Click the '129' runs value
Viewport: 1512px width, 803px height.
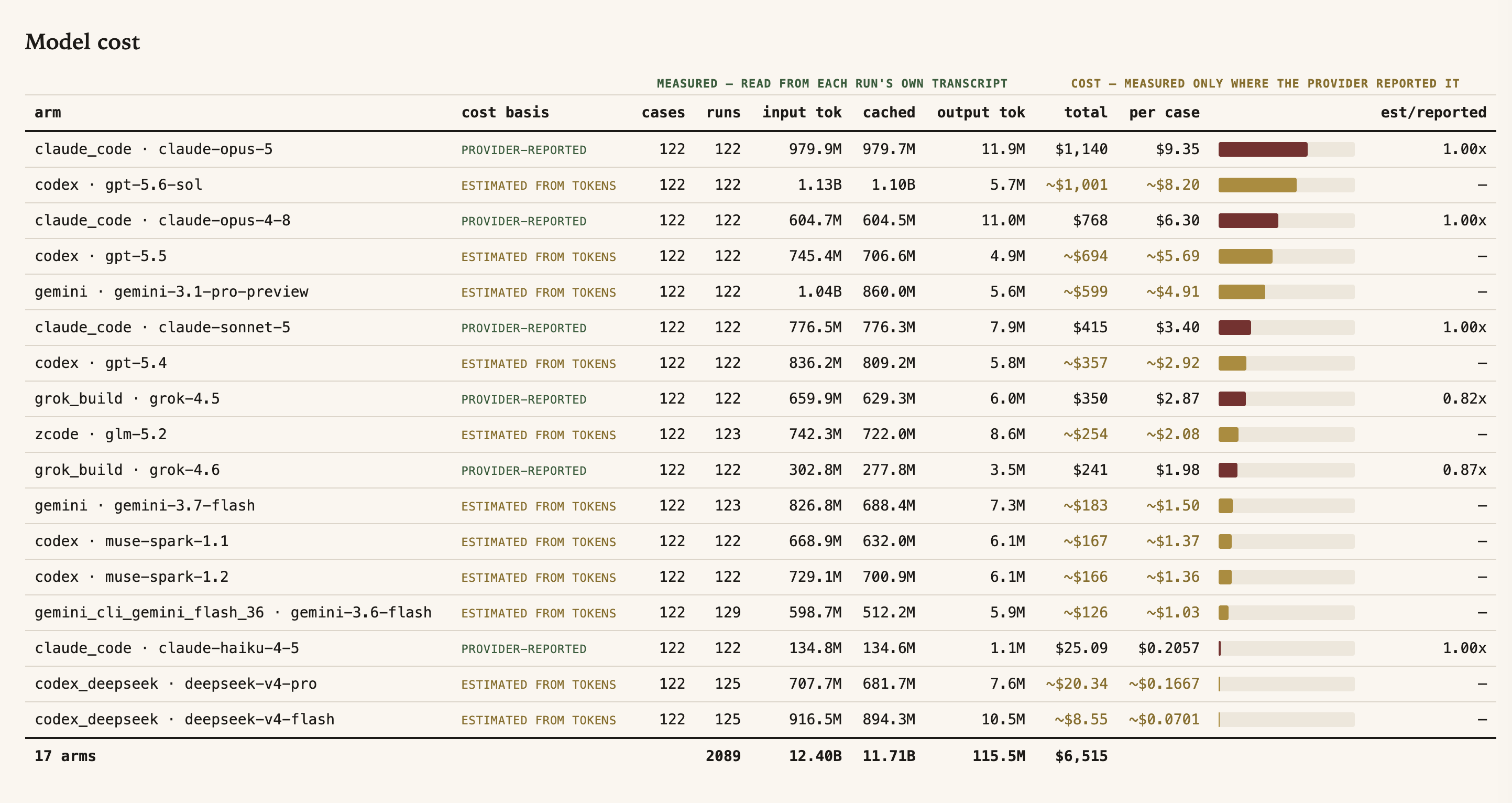click(x=727, y=613)
